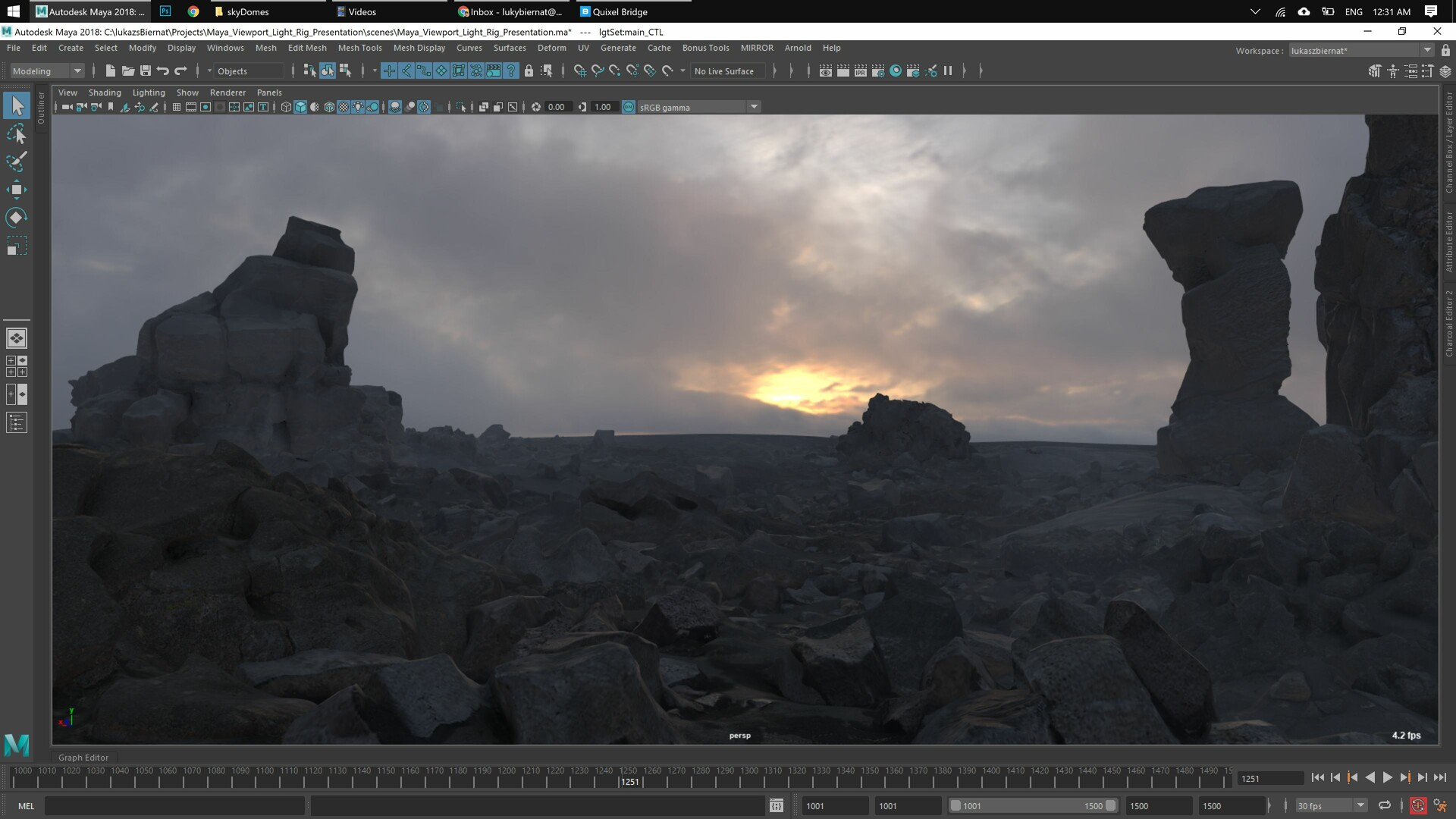Image resolution: width=1456 pixels, height=819 pixels.
Task: Toggle textured display in viewport
Action: pyautogui.click(x=344, y=107)
